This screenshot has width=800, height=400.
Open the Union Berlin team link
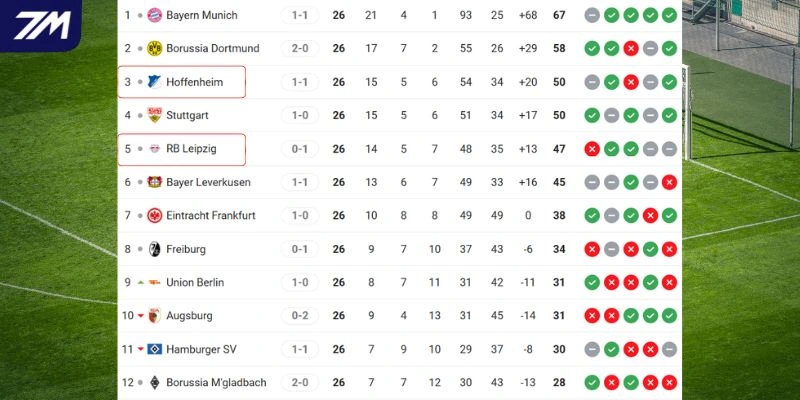(196, 283)
